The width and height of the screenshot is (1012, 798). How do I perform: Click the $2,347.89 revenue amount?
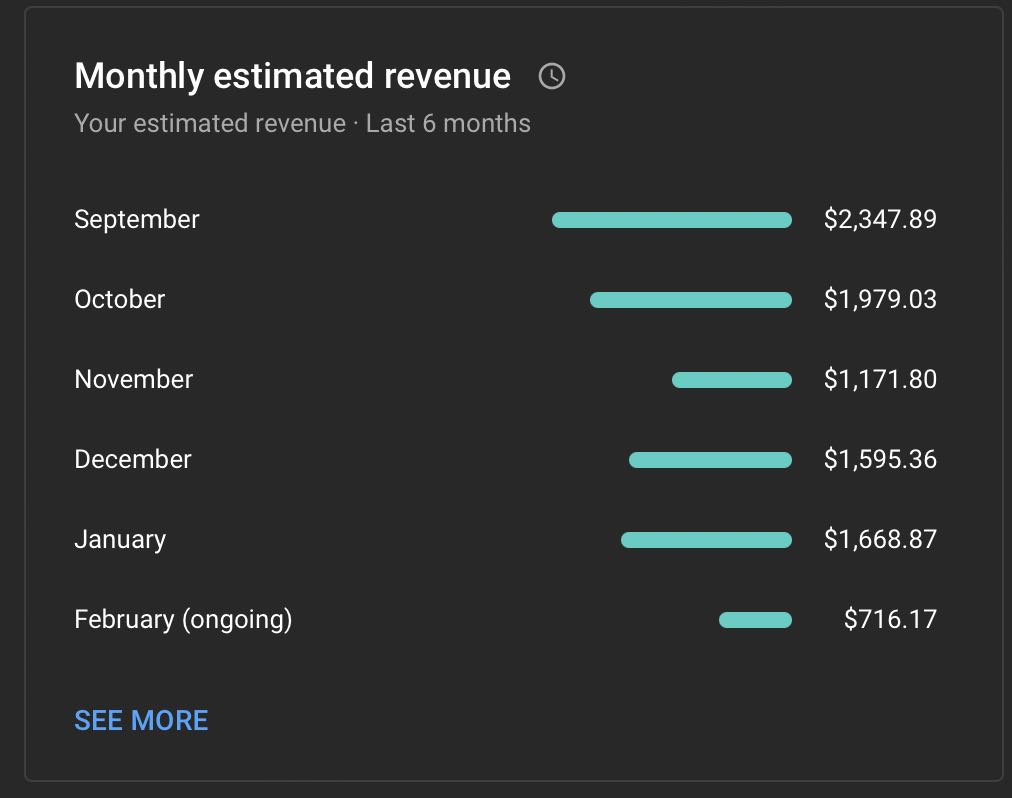(x=880, y=220)
